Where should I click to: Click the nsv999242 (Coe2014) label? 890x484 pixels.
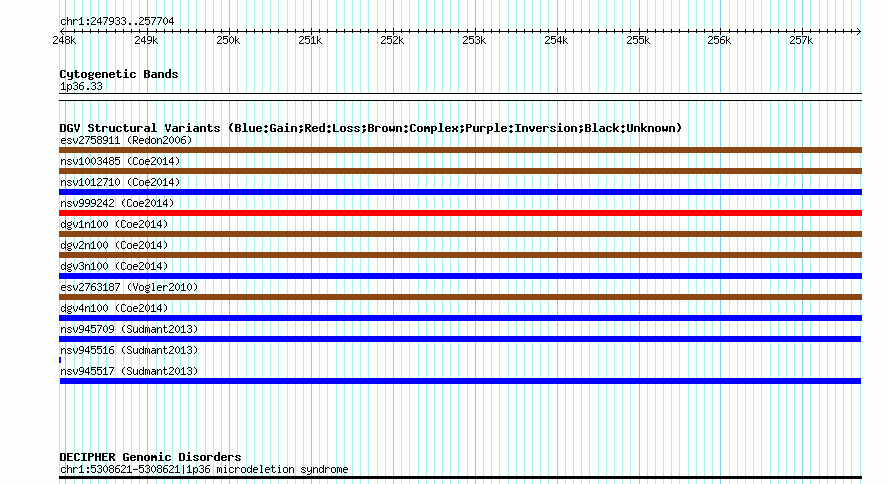pyautogui.click(x=117, y=203)
